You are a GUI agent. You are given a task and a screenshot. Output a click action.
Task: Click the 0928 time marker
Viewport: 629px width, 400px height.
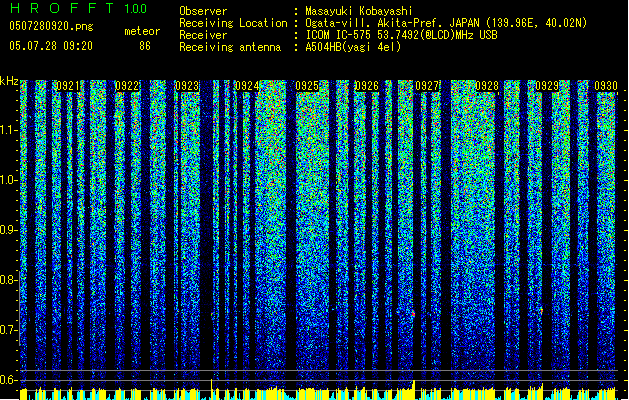click(x=487, y=86)
